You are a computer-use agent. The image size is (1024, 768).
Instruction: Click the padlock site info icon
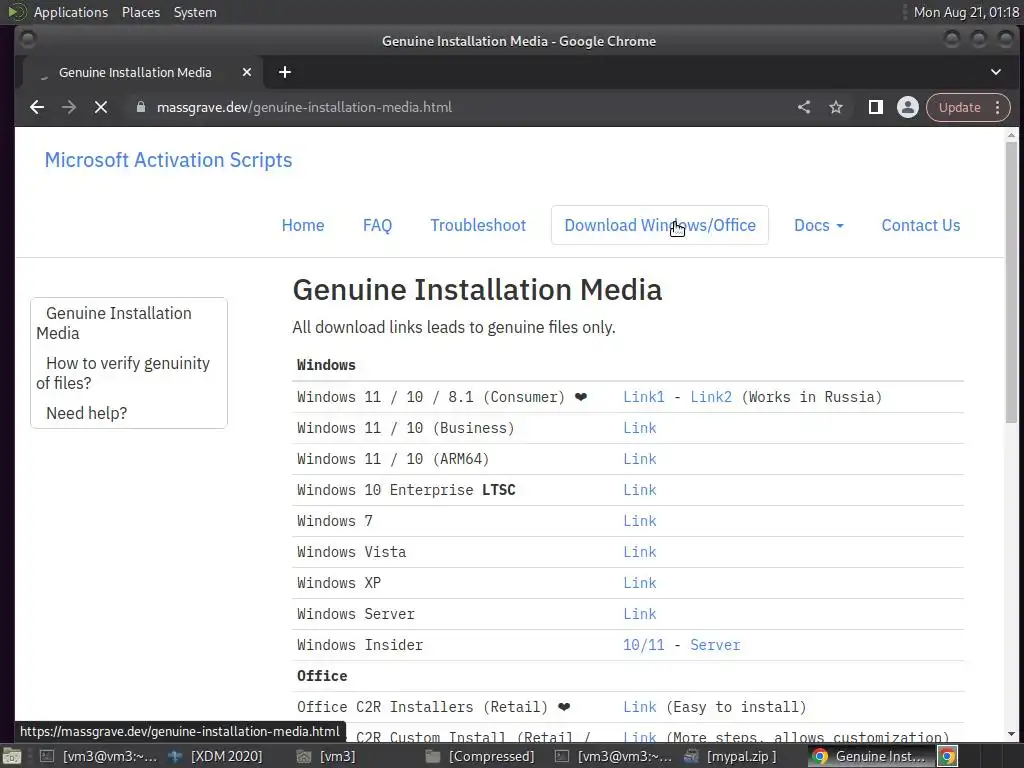(x=141, y=107)
